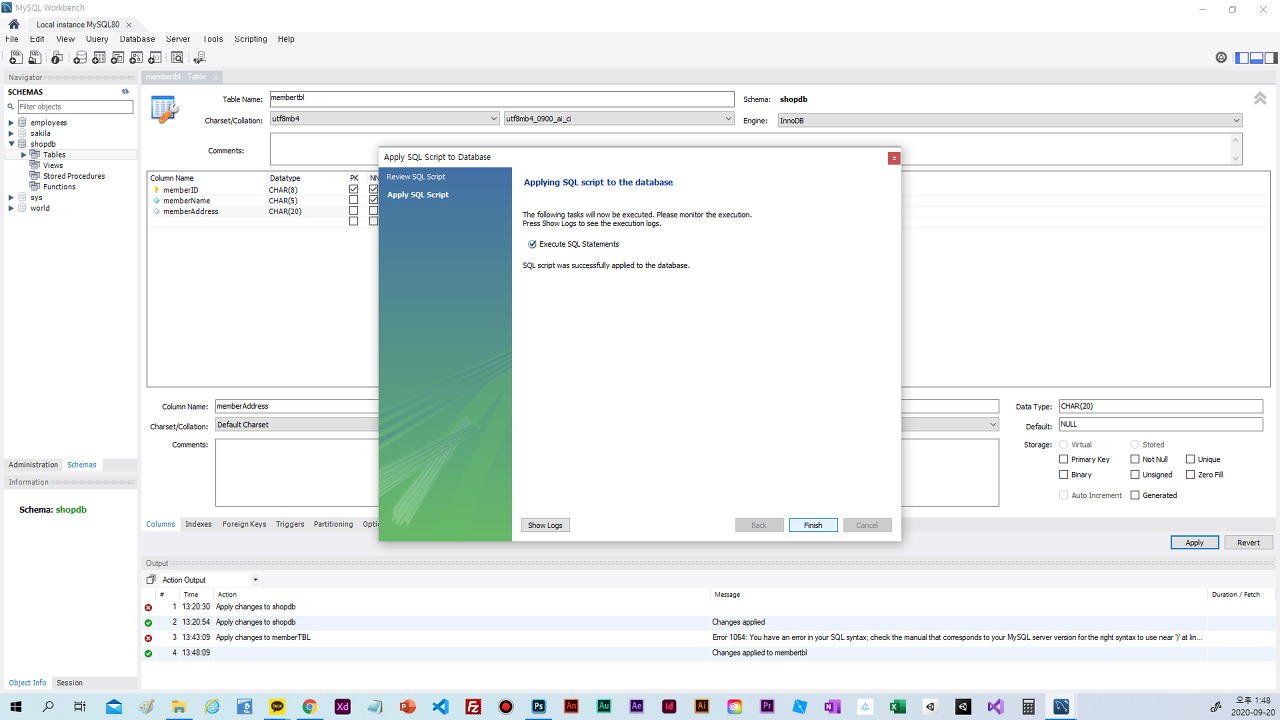The image size is (1280, 720).
Task: Enable the Unique checkbox
Action: point(1190,460)
